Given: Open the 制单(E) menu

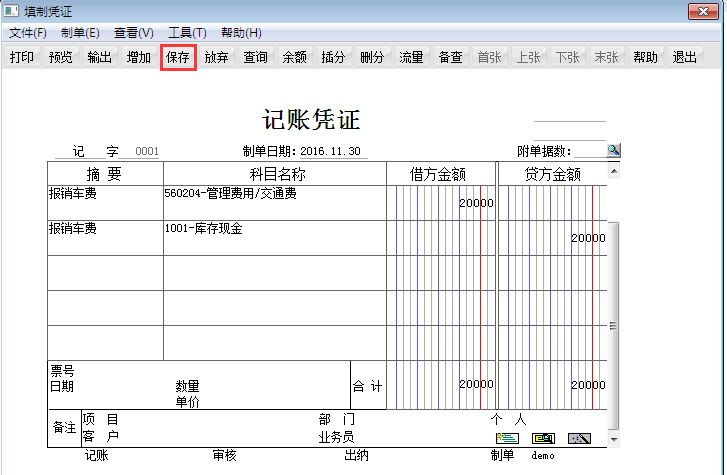Looking at the screenshot, I should click(80, 33).
